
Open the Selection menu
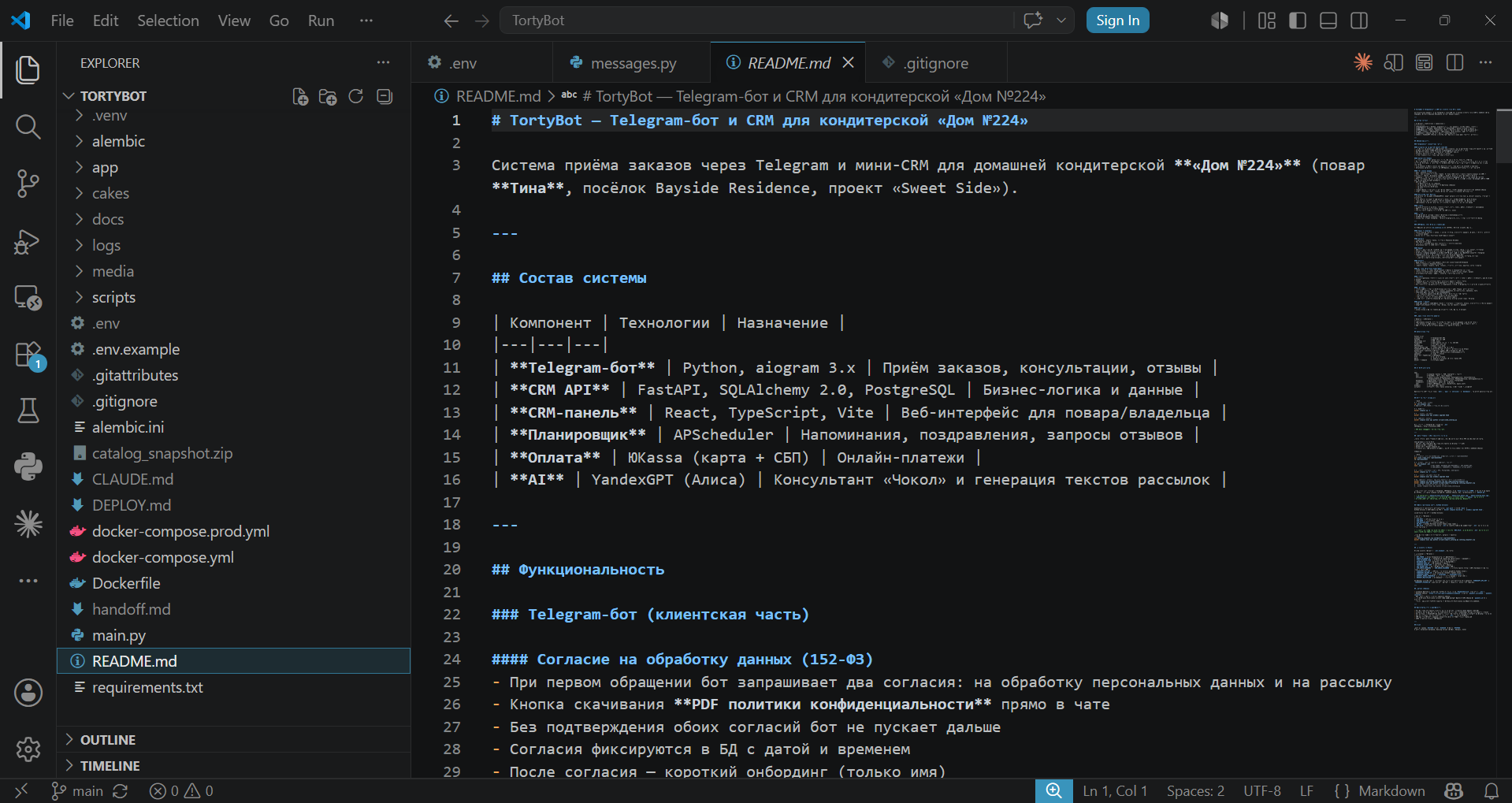pyautogui.click(x=168, y=20)
